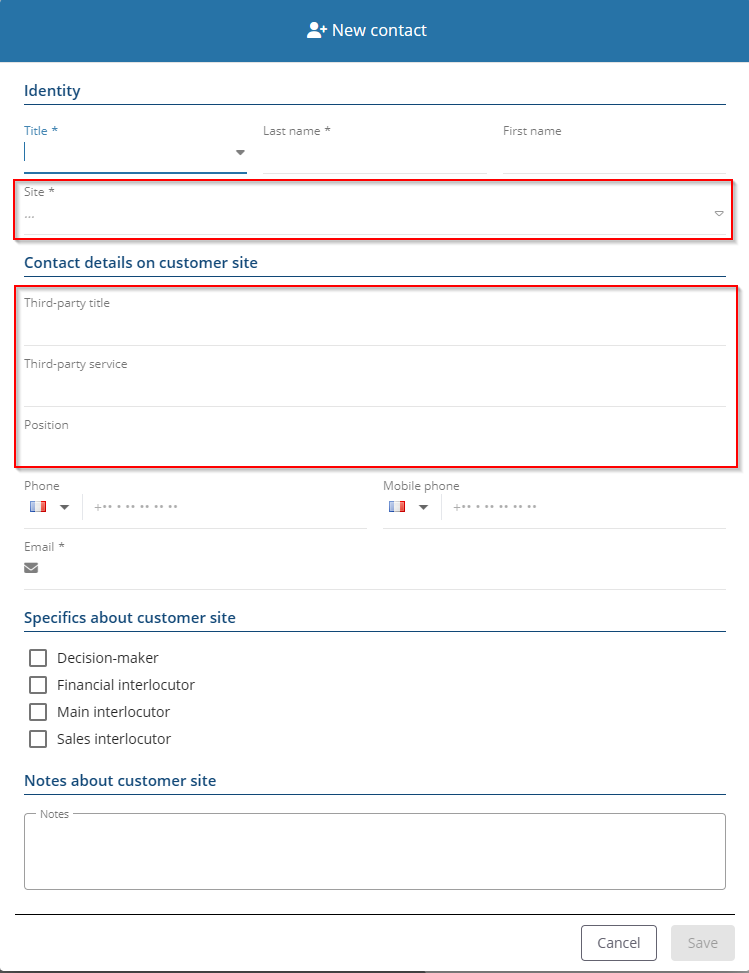The width and height of the screenshot is (749, 973).
Task: Click into the First name field
Action: tap(613, 156)
